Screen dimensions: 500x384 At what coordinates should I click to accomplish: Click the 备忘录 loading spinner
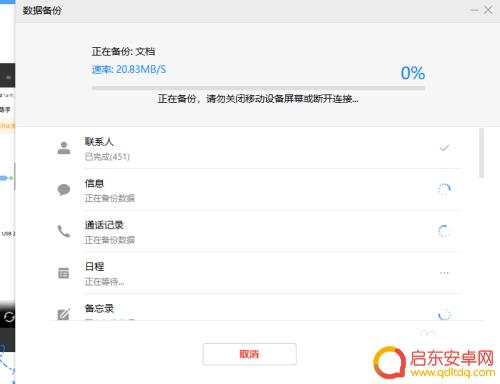pos(444,314)
